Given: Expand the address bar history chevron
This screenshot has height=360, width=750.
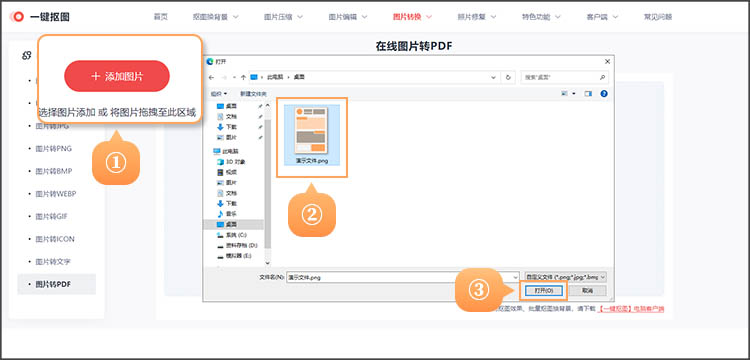Looking at the screenshot, I should 494,77.
